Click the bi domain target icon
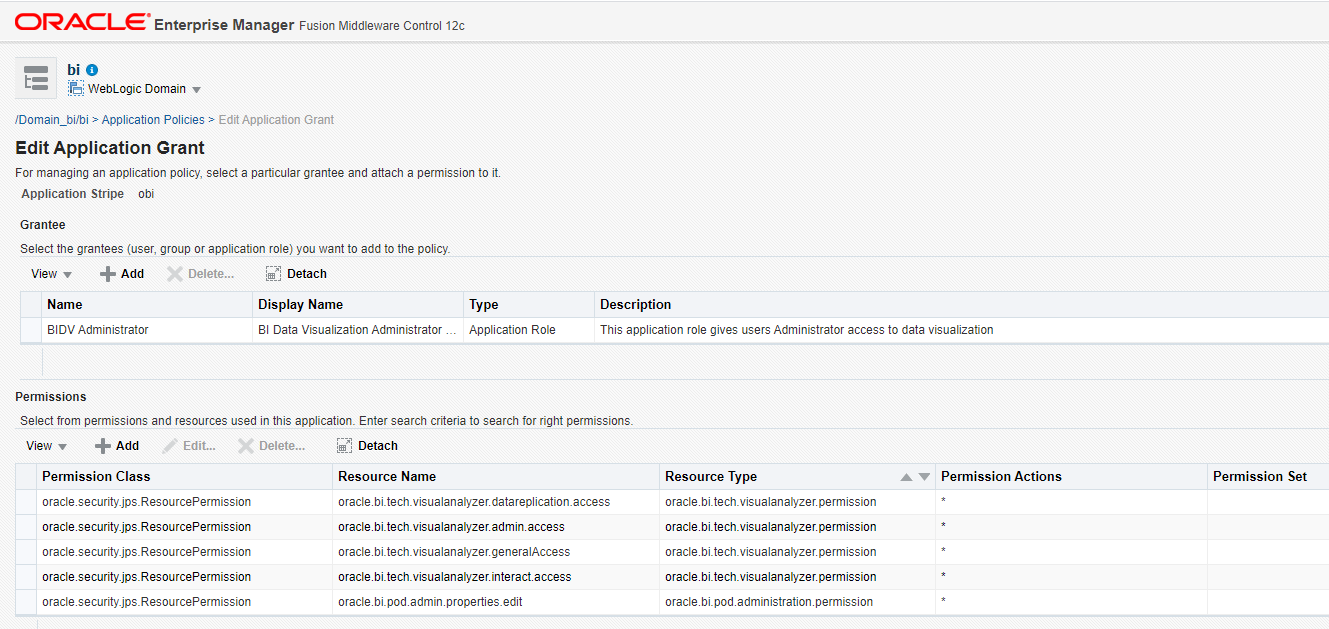 pyautogui.click(x=36, y=78)
